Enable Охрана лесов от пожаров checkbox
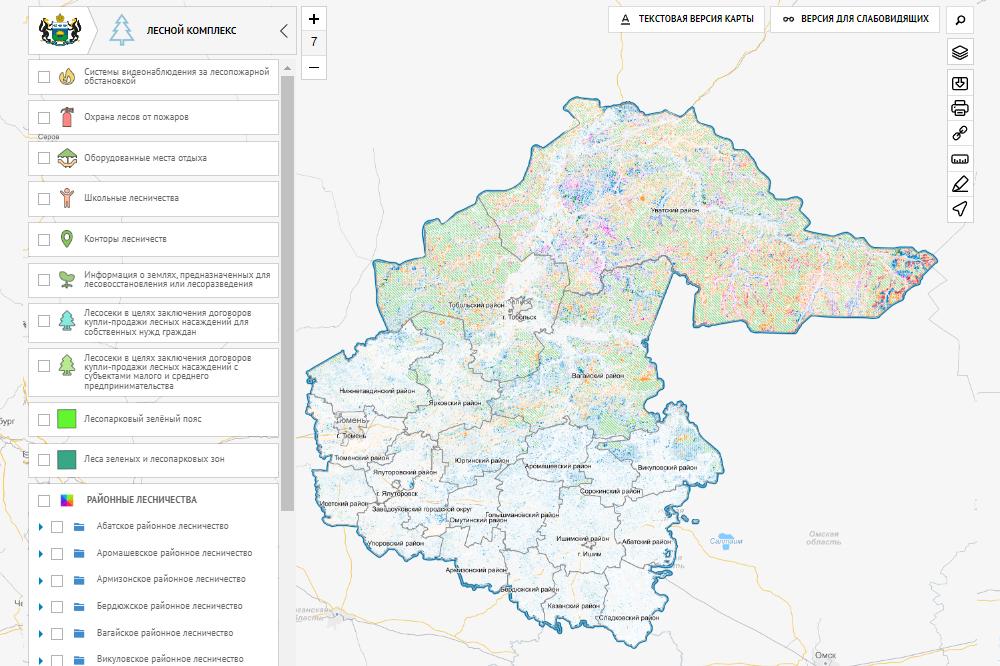 pos(44,117)
